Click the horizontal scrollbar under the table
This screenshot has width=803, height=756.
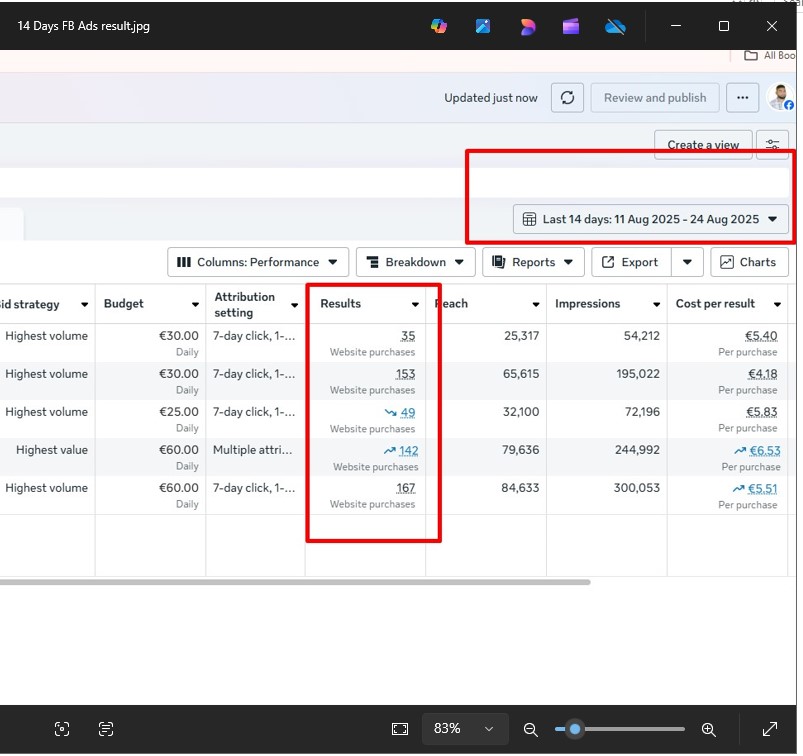[295, 581]
